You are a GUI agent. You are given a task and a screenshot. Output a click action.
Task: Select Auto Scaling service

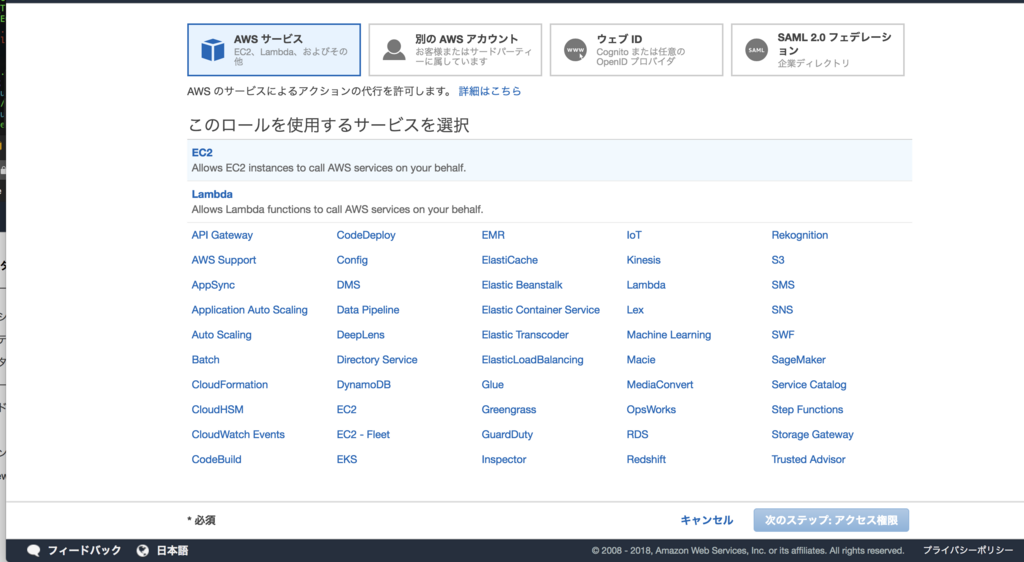point(221,335)
